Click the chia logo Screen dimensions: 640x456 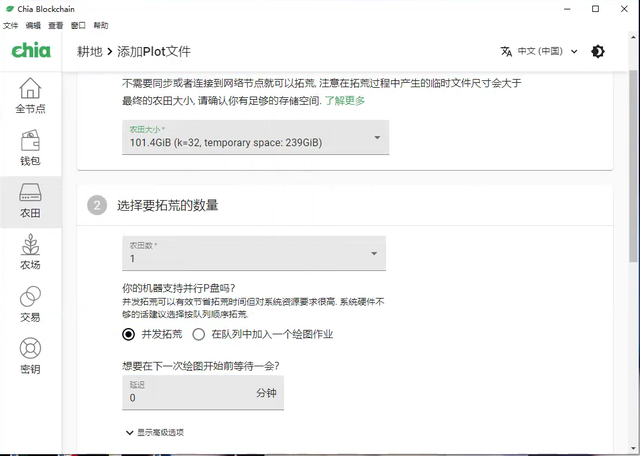[31, 51]
